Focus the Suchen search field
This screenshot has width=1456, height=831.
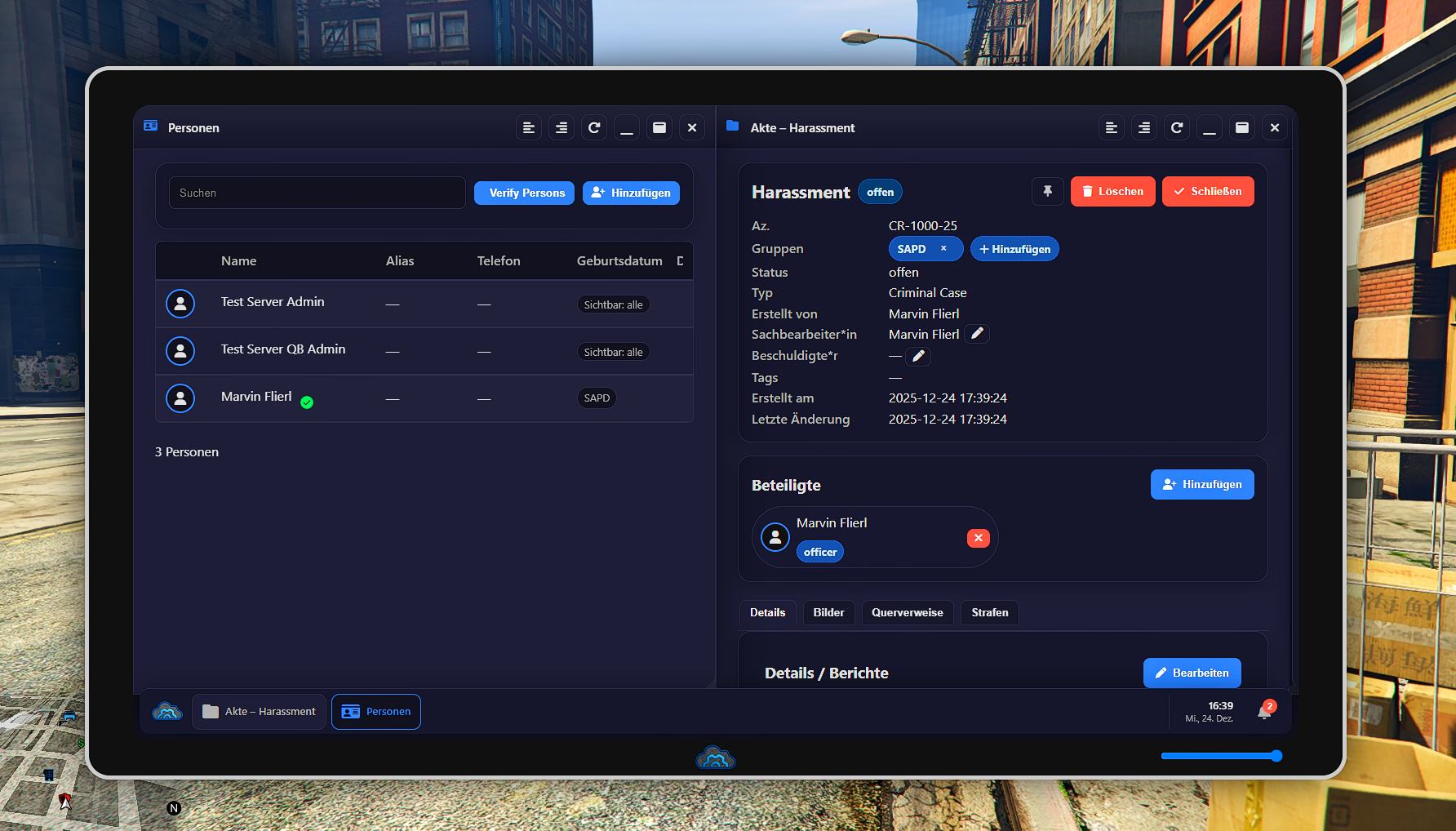click(317, 193)
